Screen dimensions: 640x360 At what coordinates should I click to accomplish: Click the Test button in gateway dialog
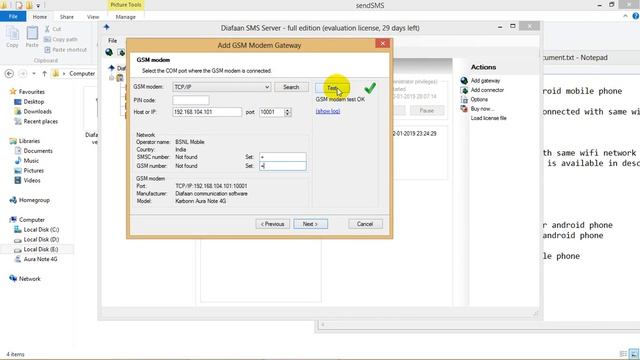tap(332, 88)
